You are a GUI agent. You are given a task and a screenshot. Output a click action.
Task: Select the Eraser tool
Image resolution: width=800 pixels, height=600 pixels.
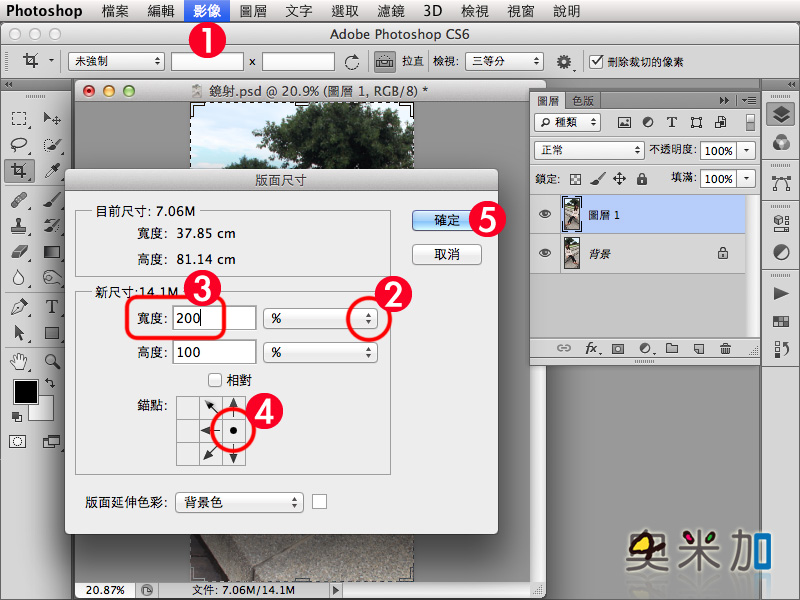tap(19, 252)
